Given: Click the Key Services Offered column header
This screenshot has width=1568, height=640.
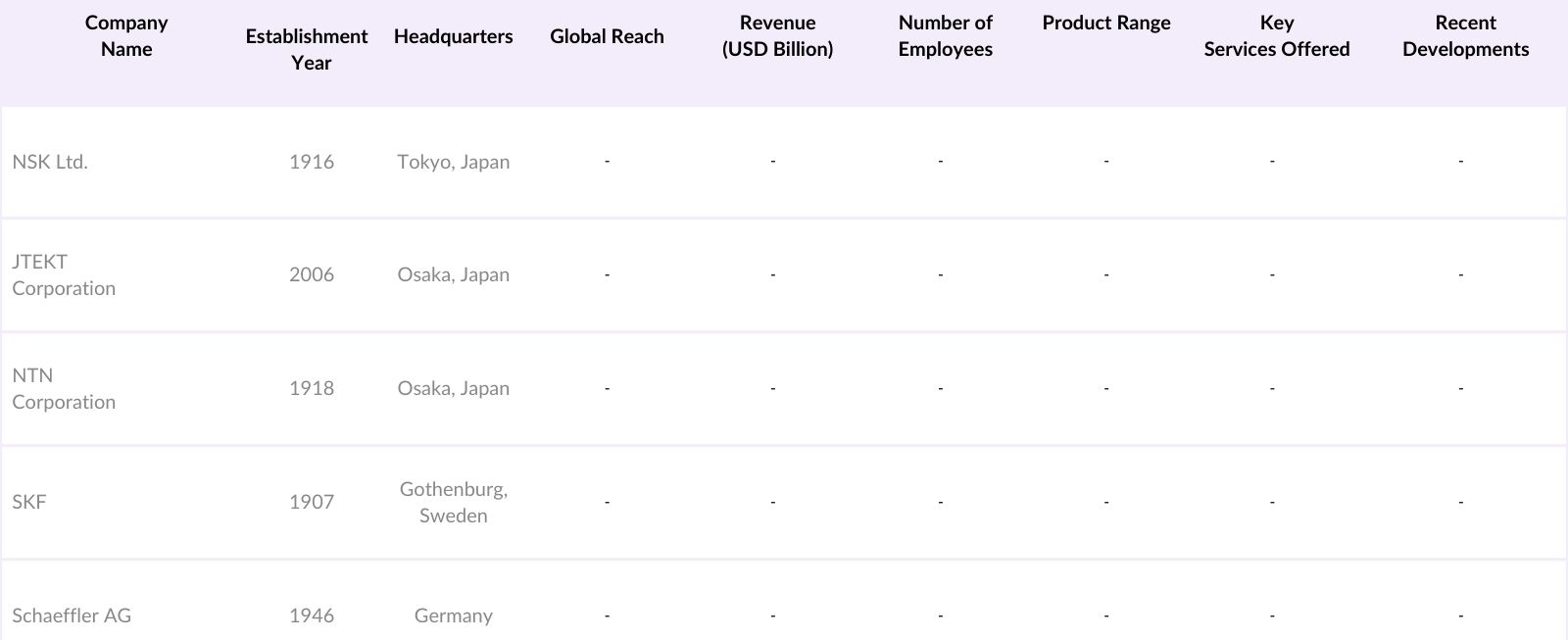Looking at the screenshot, I should tap(1277, 36).
